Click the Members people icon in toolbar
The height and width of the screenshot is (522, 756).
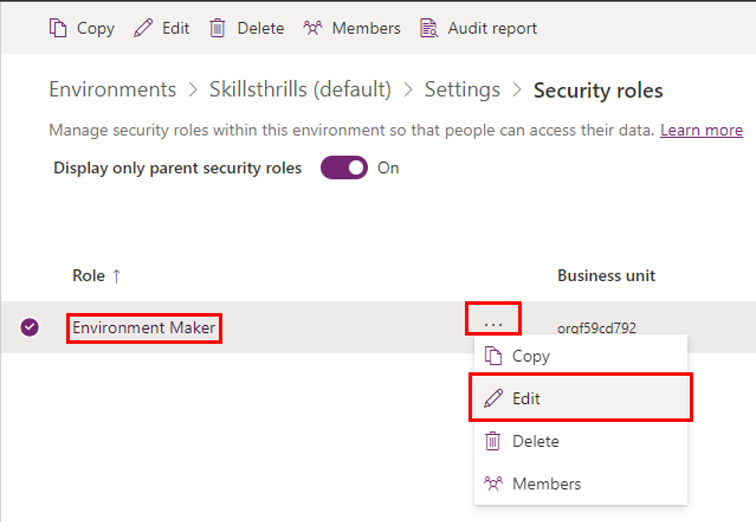point(313,28)
